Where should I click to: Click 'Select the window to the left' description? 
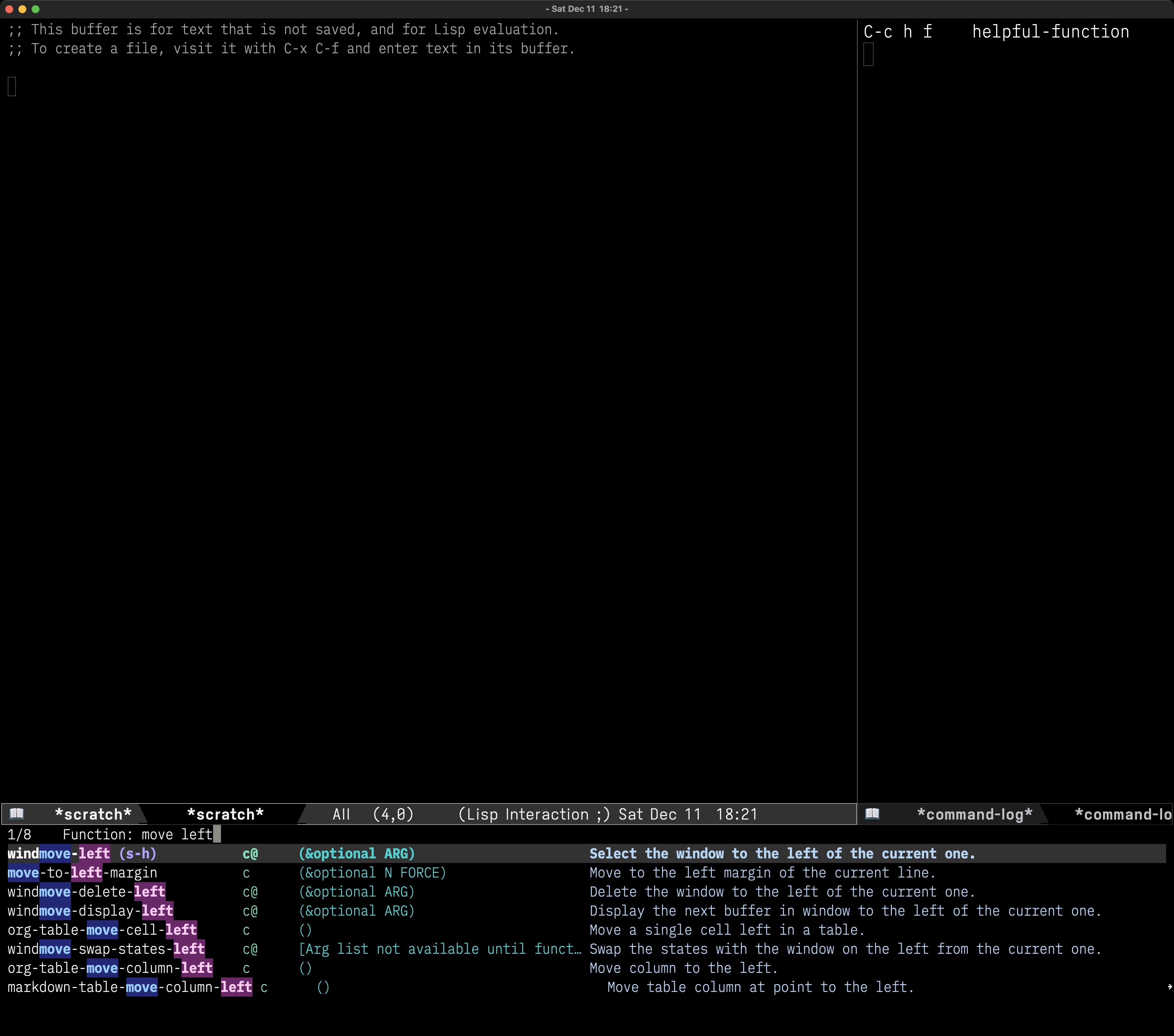(x=782, y=853)
